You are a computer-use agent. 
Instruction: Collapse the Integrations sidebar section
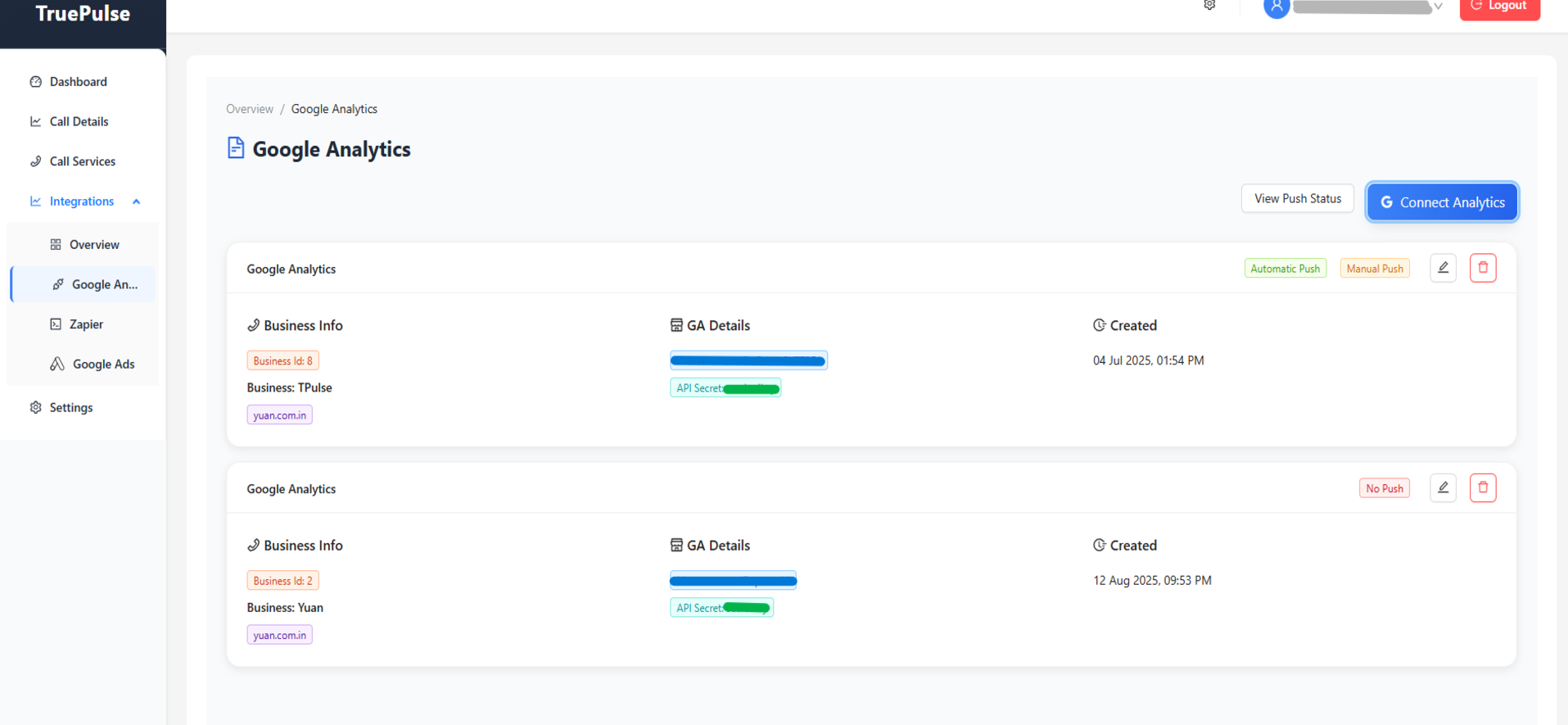[136, 202]
